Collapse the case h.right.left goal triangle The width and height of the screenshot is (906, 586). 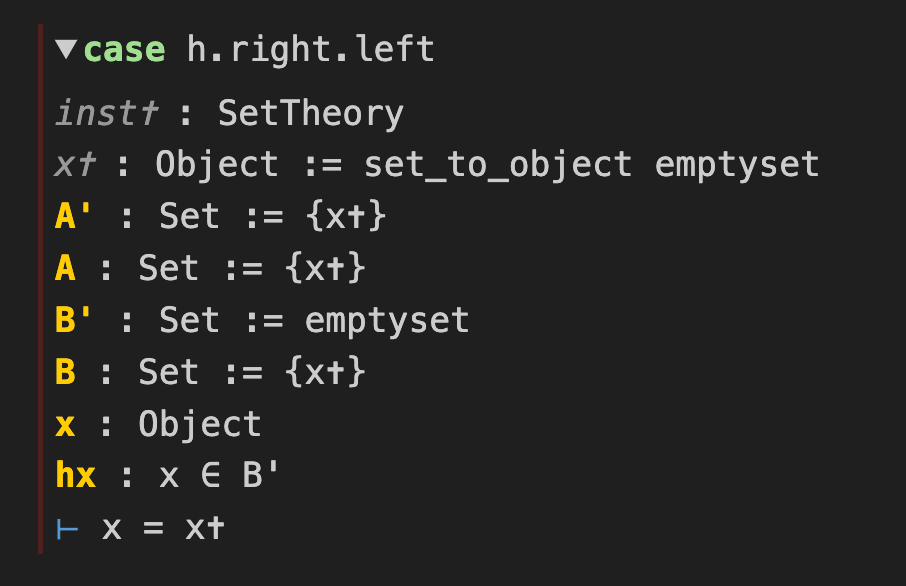pos(66,49)
